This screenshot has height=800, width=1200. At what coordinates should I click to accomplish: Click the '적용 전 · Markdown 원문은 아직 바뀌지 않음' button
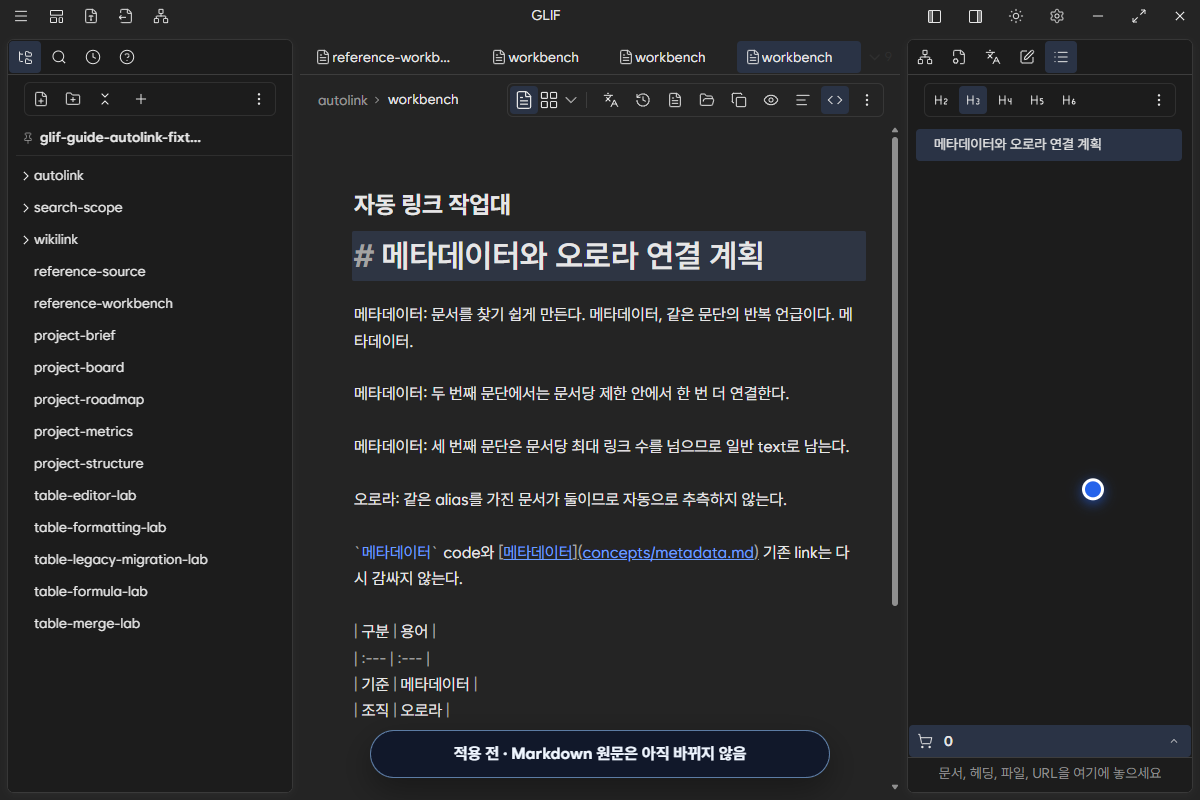pyautogui.click(x=600, y=754)
